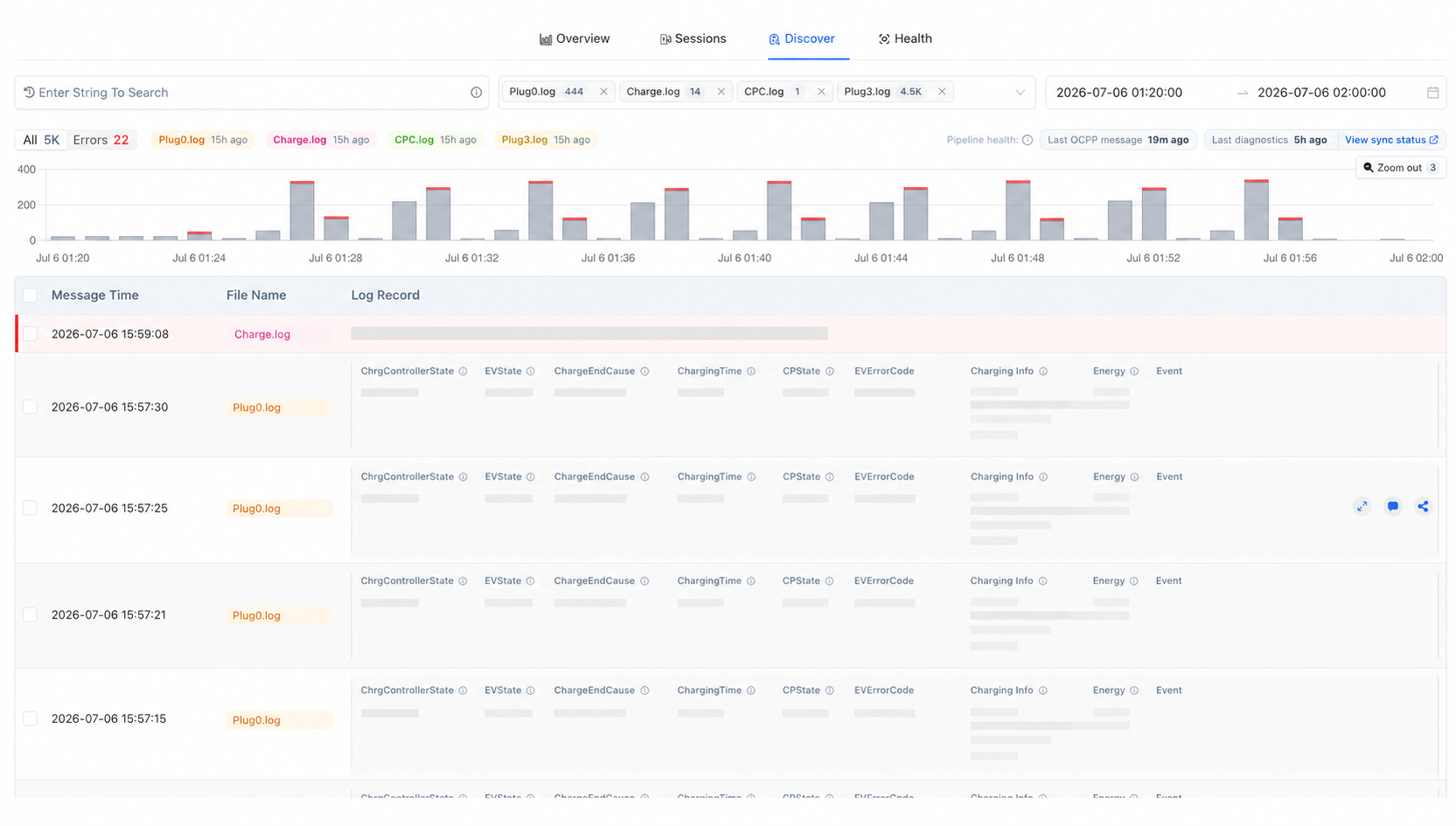This screenshot has width=1456, height=826.
Task: Select the Discover tab
Action: point(802,38)
